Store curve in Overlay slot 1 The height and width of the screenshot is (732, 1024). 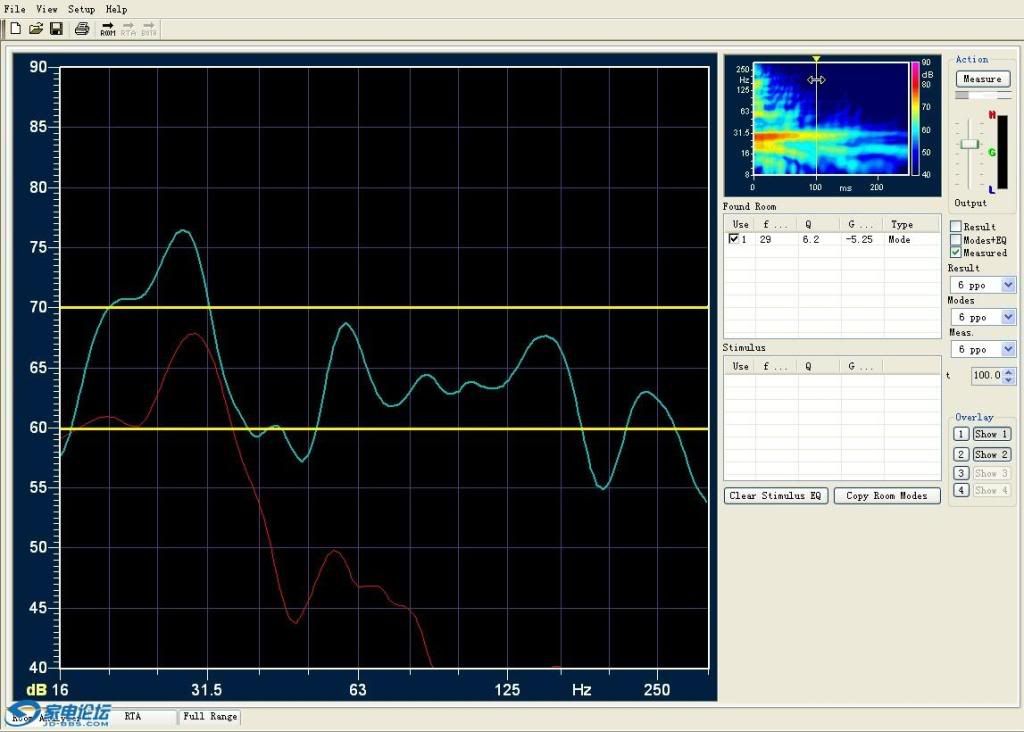pyautogui.click(x=961, y=434)
